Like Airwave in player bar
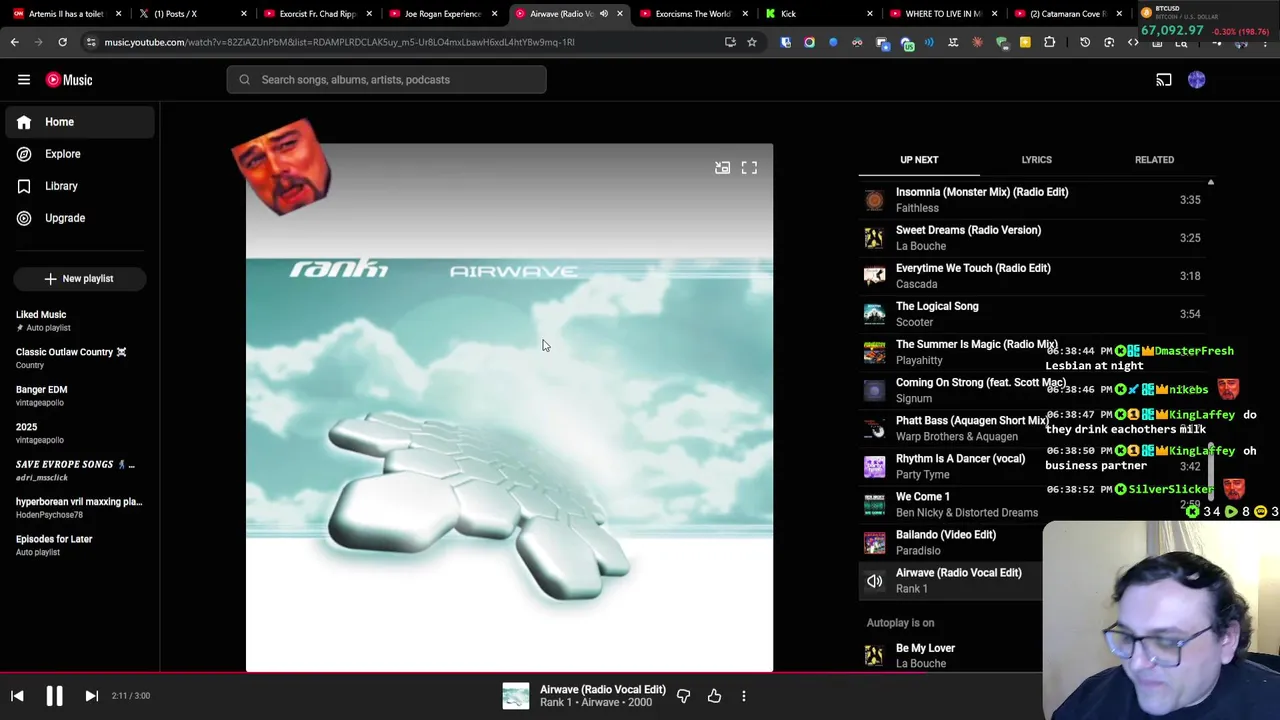The height and width of the screenshot is (720, 1280). [x=714, y=696]
